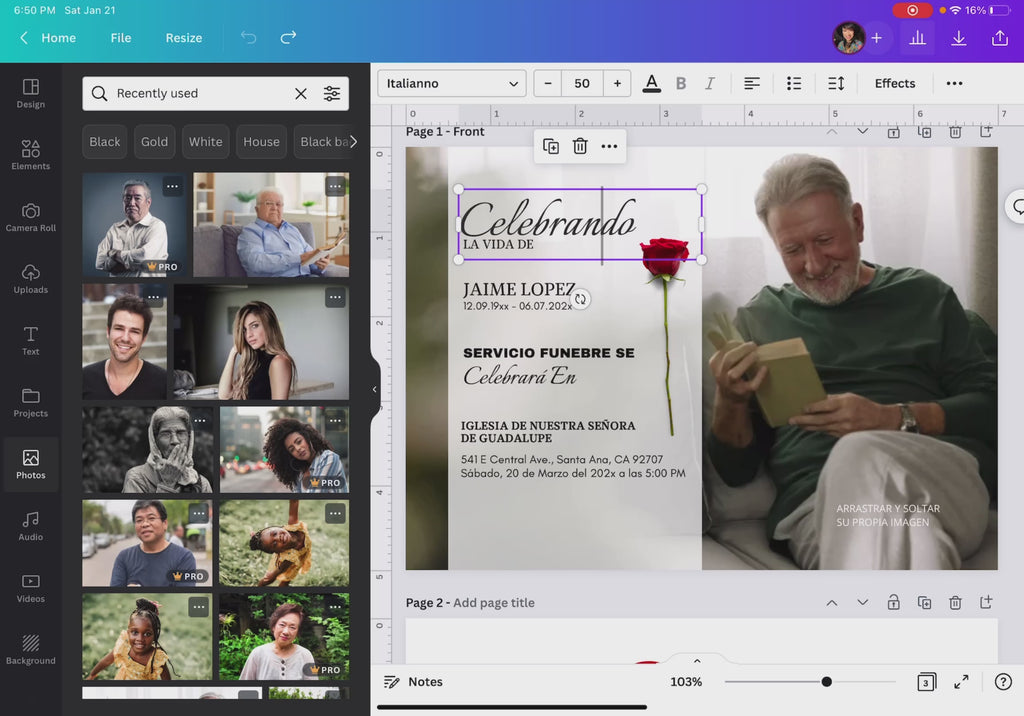Undo the last action

[249, 37]
